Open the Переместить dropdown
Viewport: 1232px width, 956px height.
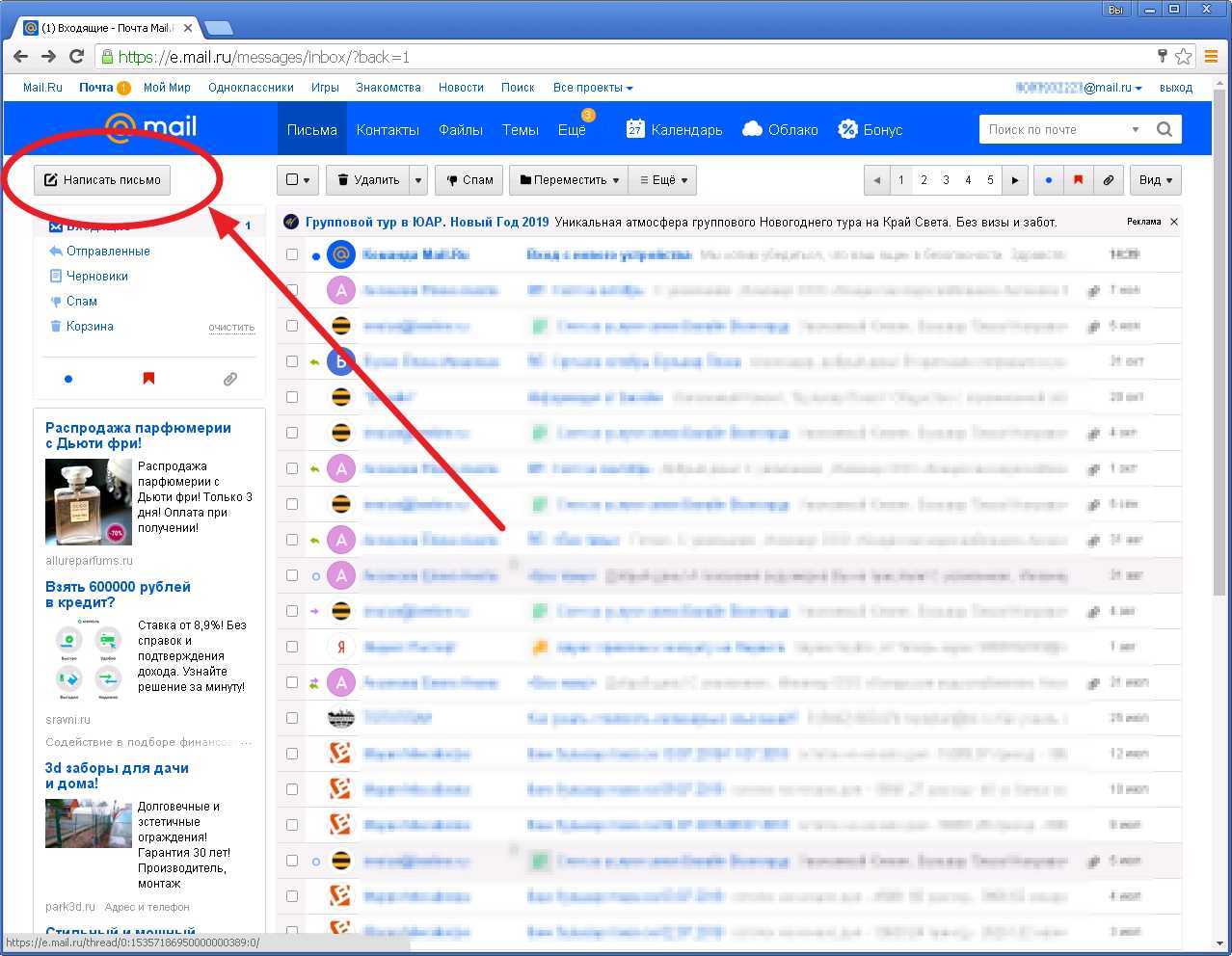(x=570, y=180)
